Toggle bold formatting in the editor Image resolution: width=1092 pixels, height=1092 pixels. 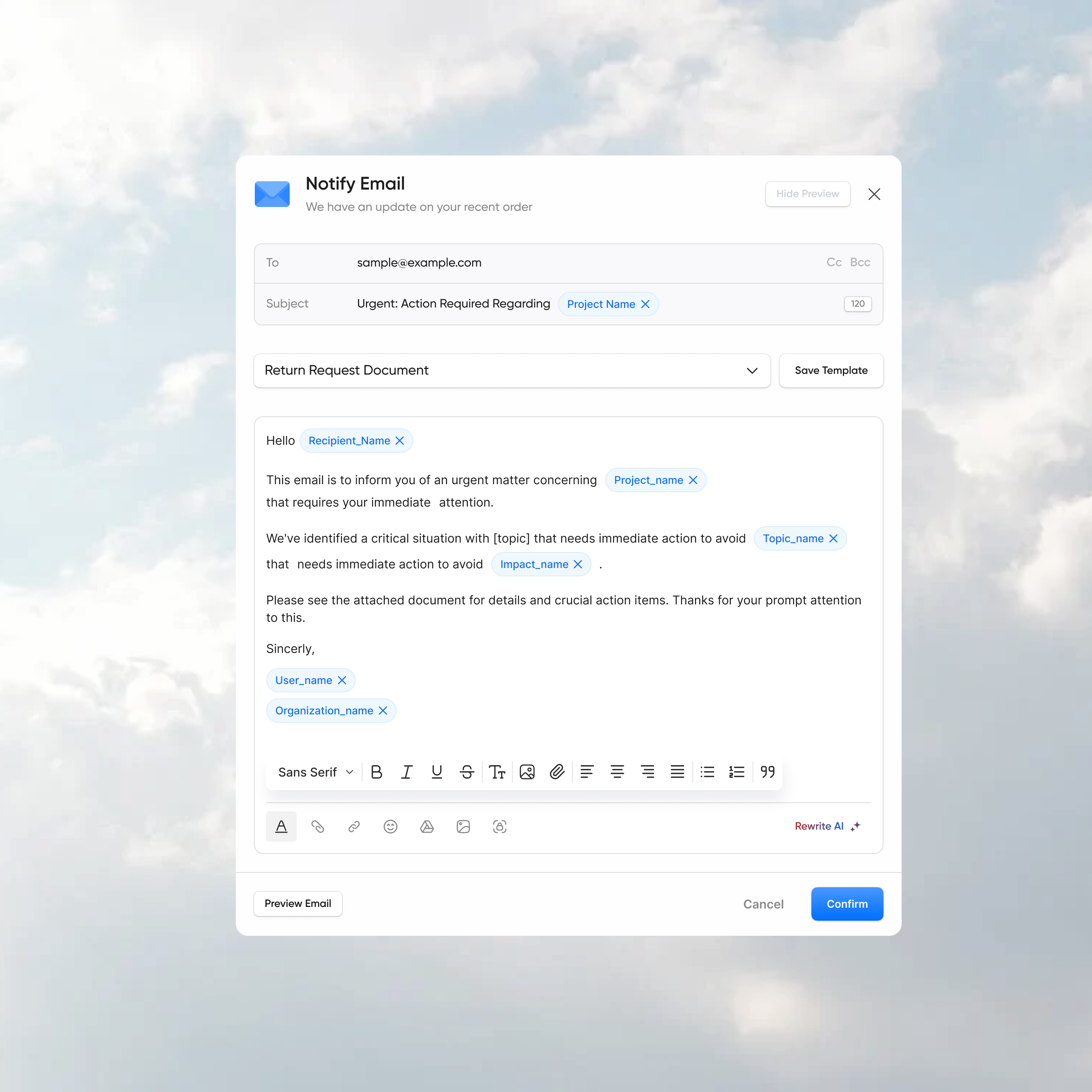pos(377,772)
